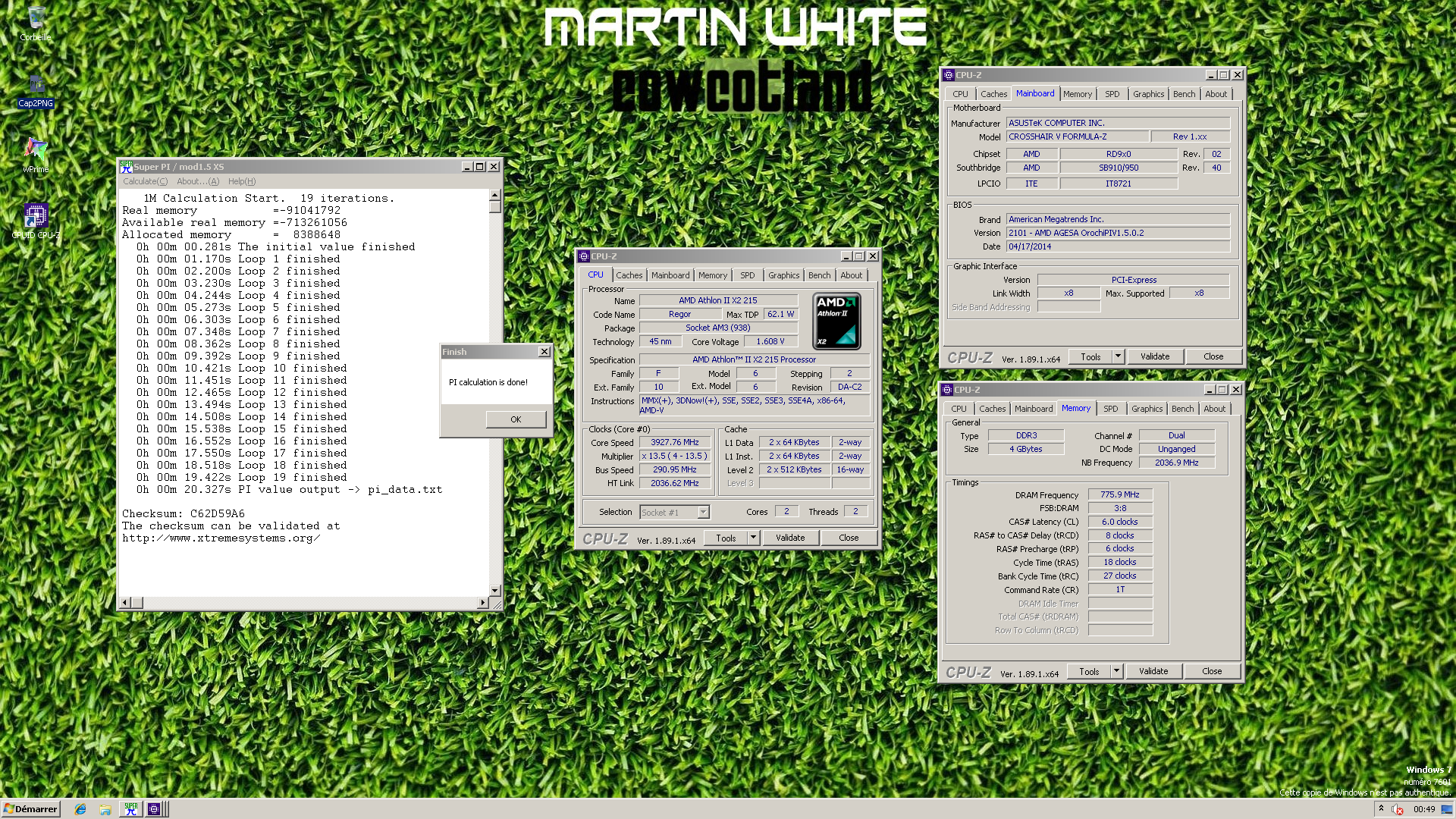Click the Internet Explorer taskbar icon
This screenshot has width=1456, height=819.
coord(80,809)
